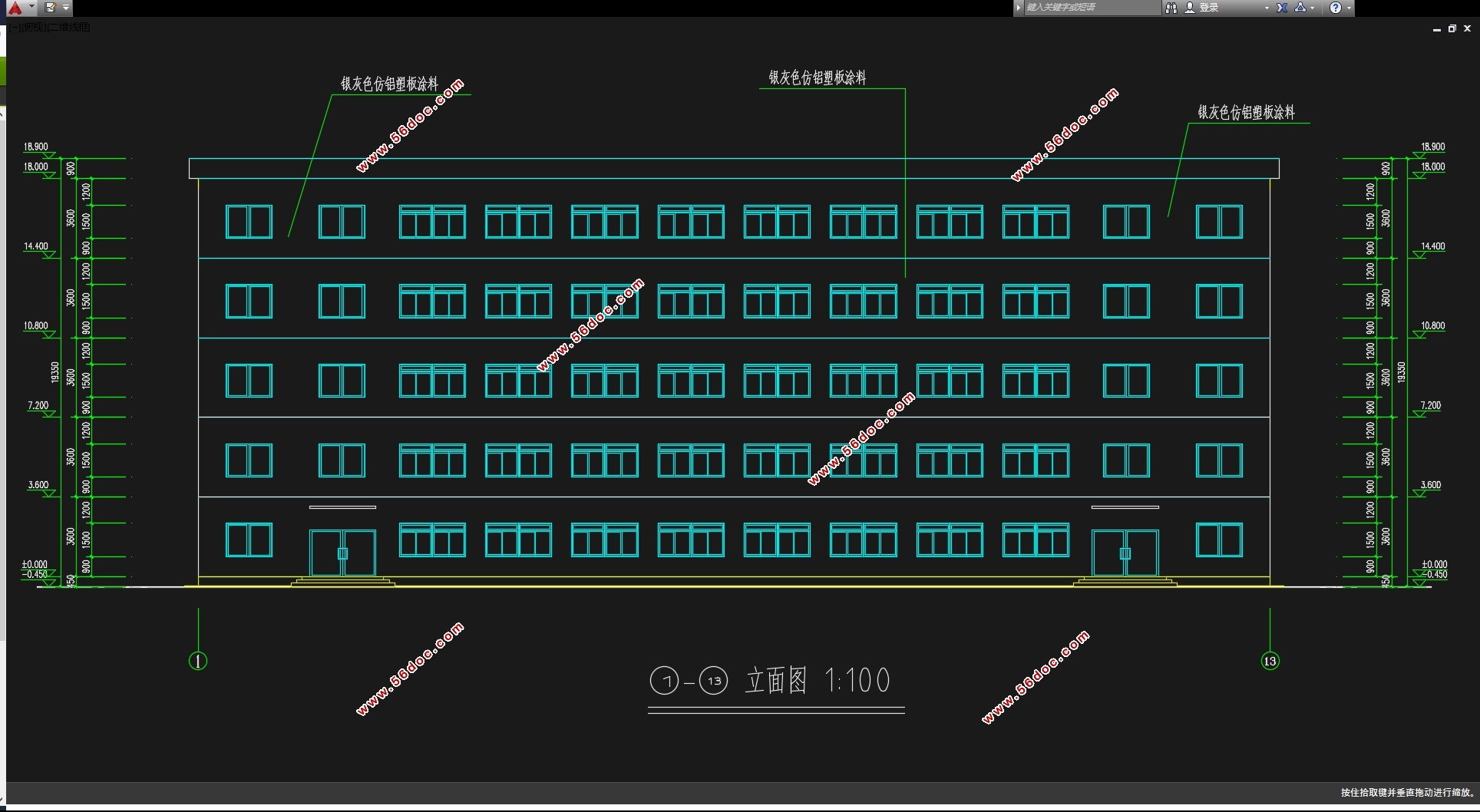The height and width of the screenshot is (812, 1480).
Task: Select the green axis bubble 13
Action: click(1270, 661)
